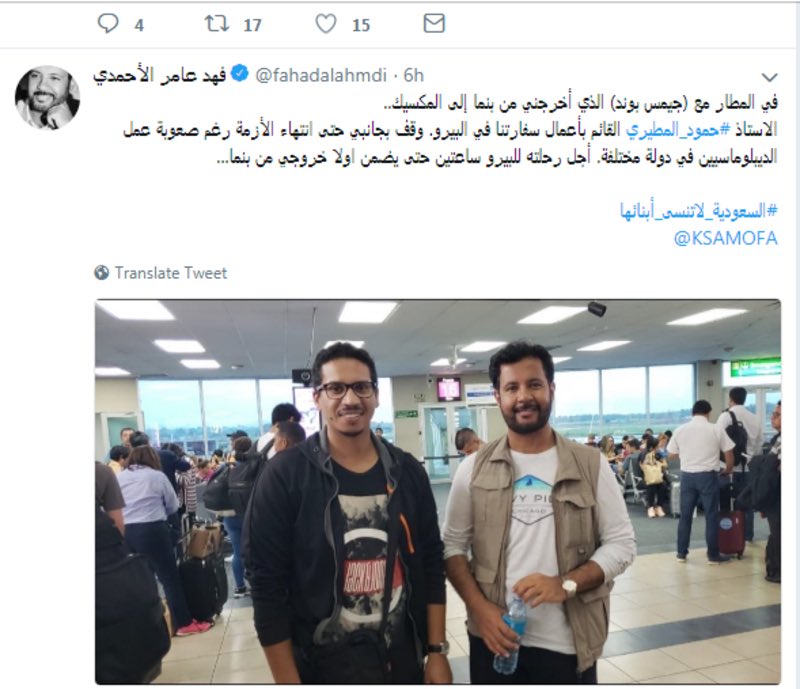Open the tweet options chevron menu
Viewport: 800px width, 689px height.
click(x=769, y=77)
